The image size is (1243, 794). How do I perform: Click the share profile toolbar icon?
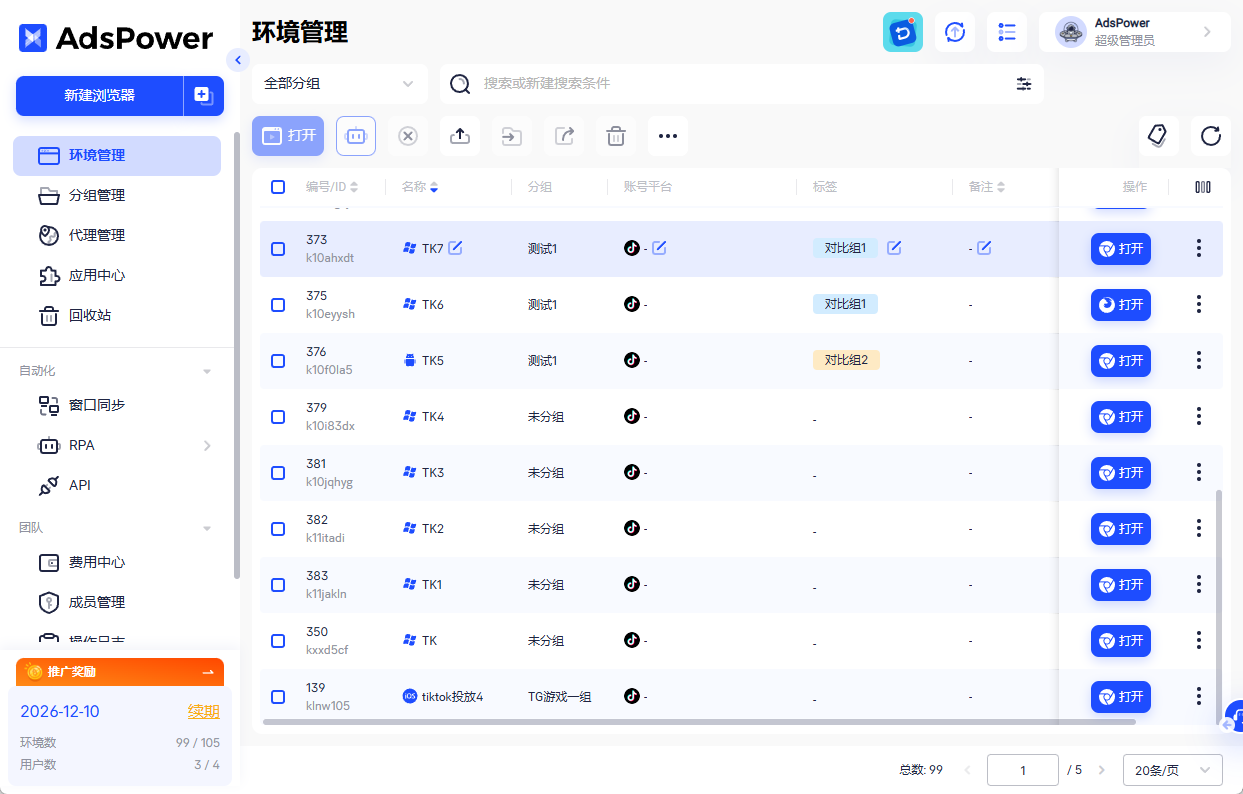pyautogui.click(x=564, y=136)
